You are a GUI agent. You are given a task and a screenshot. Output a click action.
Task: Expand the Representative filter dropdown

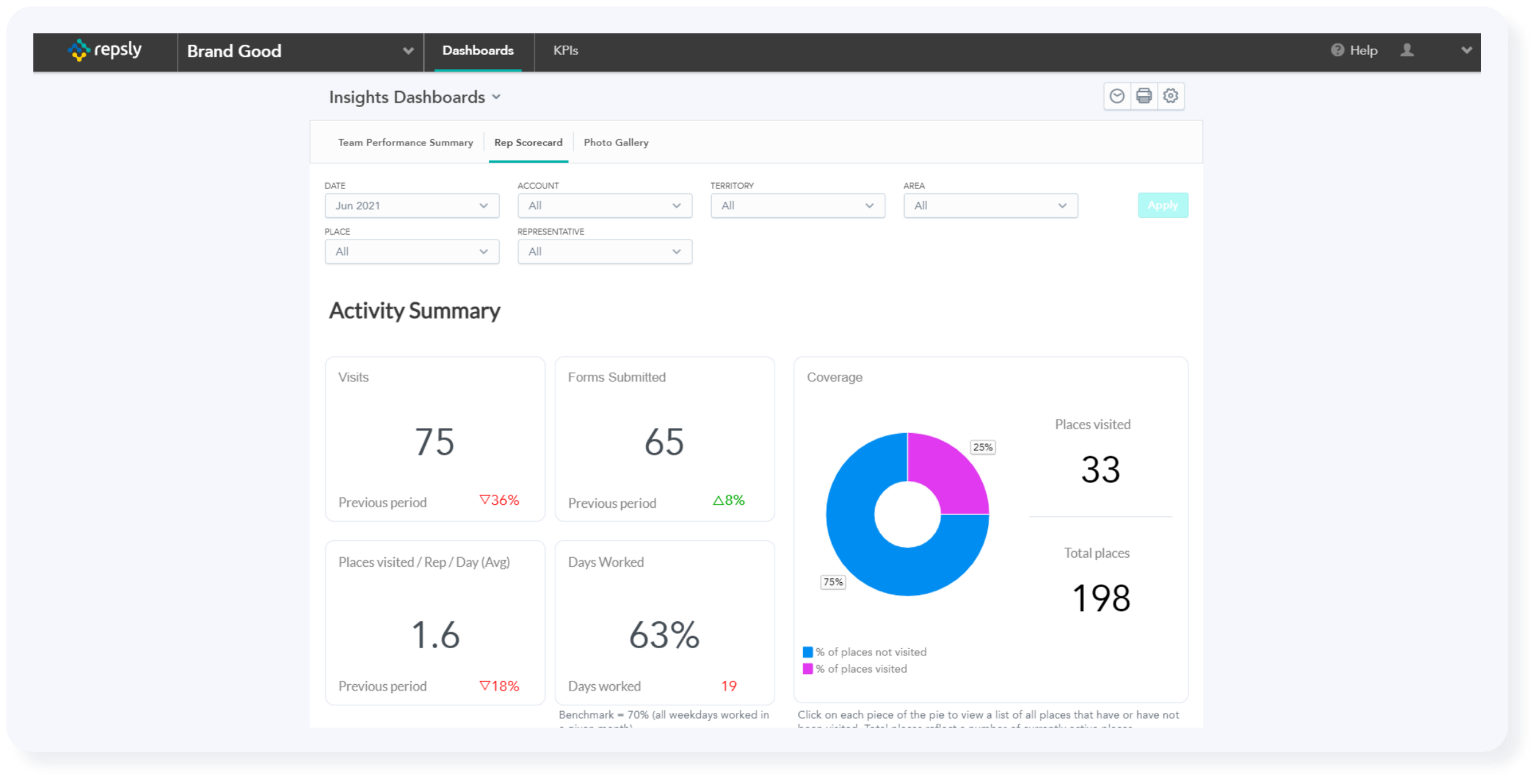tap(604, 252)
